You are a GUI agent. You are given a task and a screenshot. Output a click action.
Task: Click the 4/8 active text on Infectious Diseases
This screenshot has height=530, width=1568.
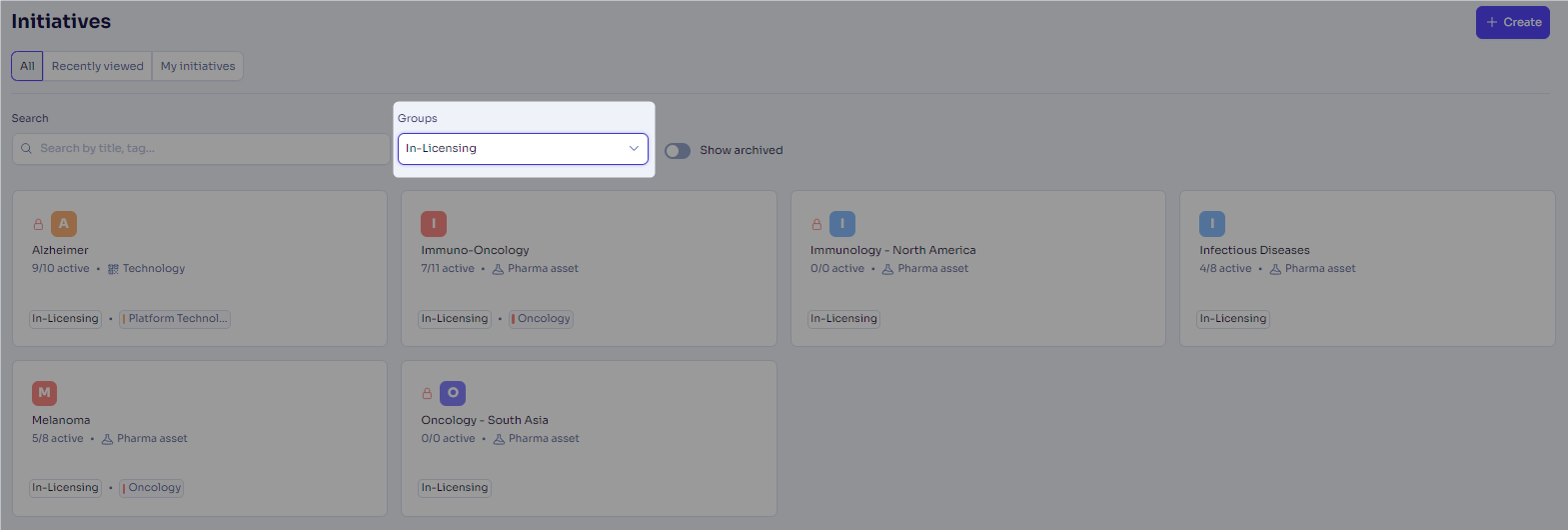[x=1225, y=269]
